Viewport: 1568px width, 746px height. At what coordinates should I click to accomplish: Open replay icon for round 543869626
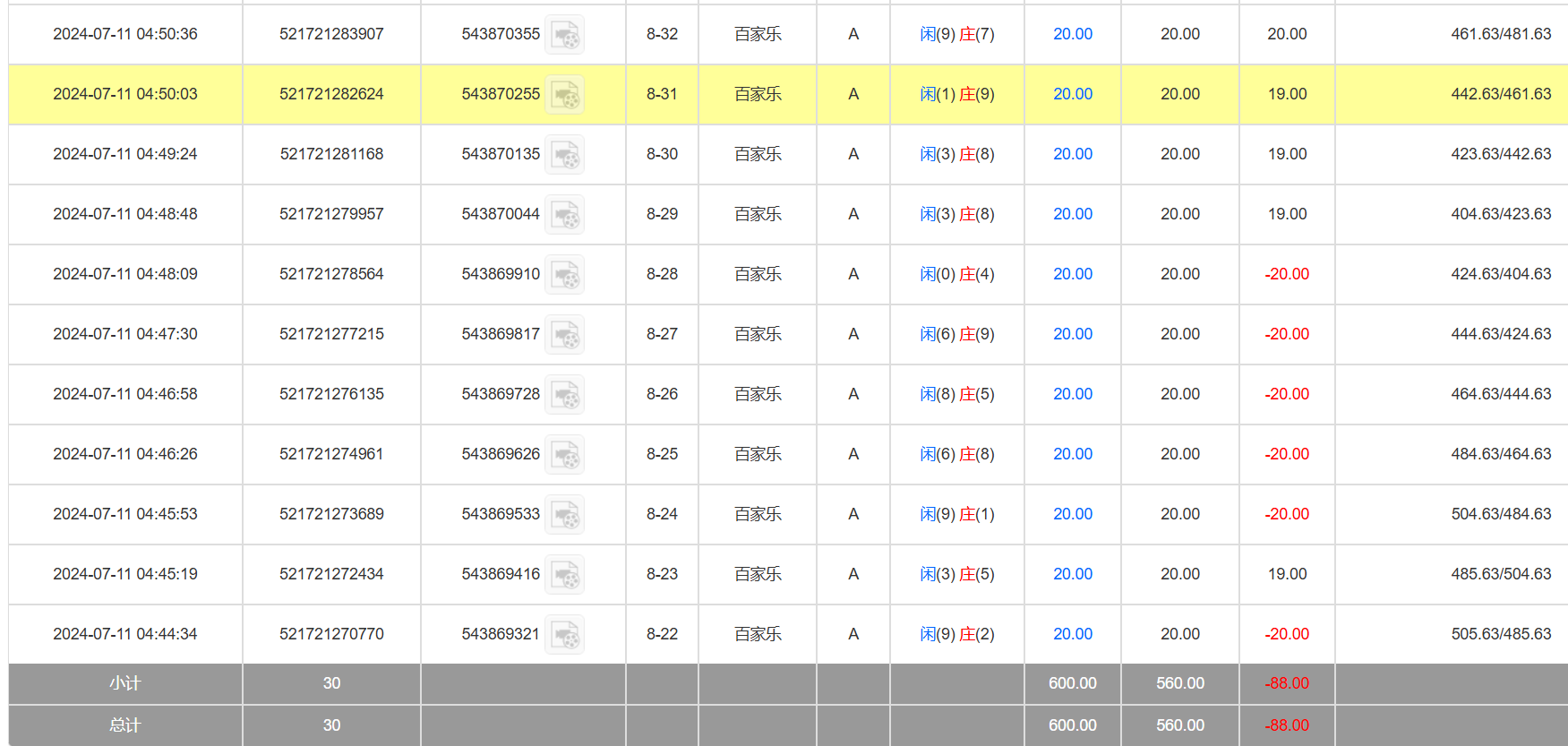coord(565,455)
